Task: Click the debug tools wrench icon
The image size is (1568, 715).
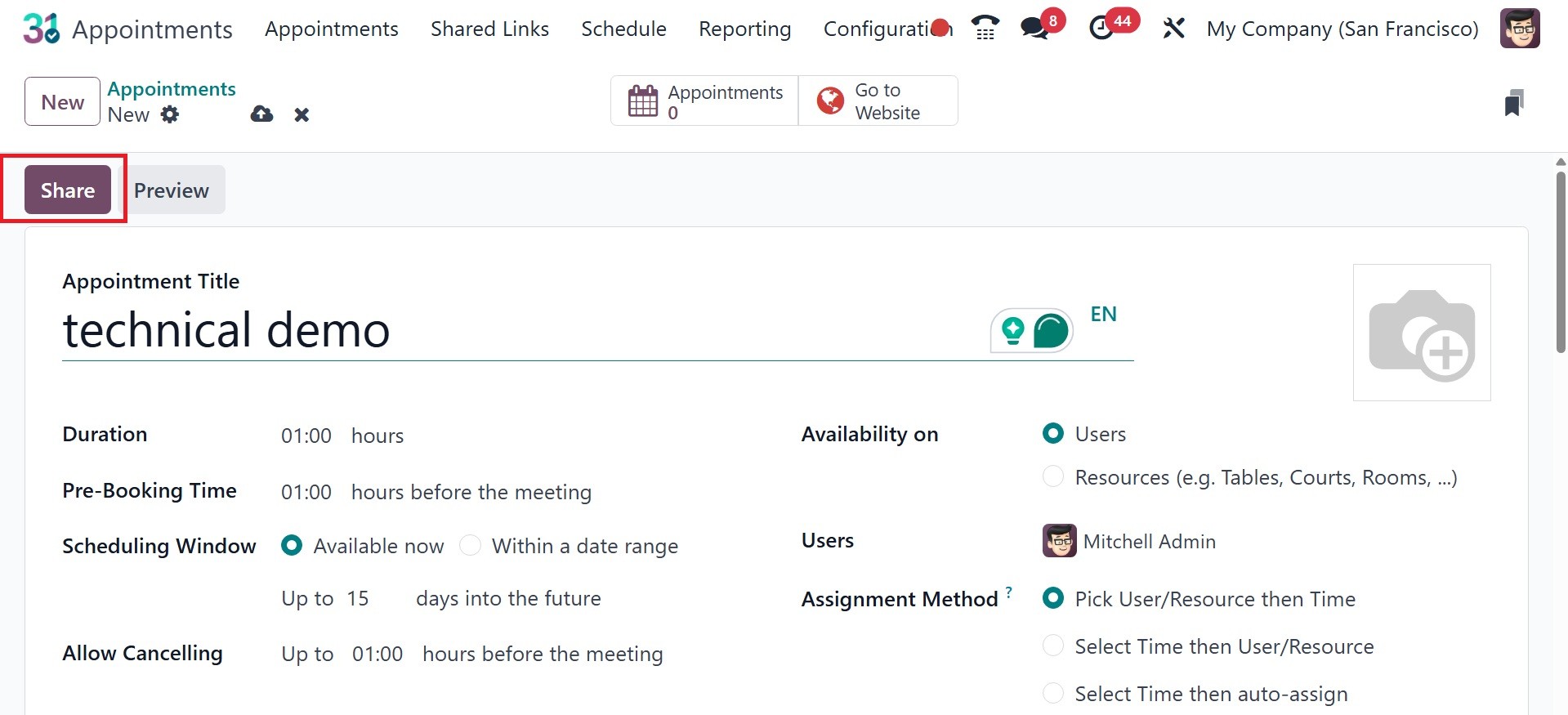Action: (x=1173, y=29)
